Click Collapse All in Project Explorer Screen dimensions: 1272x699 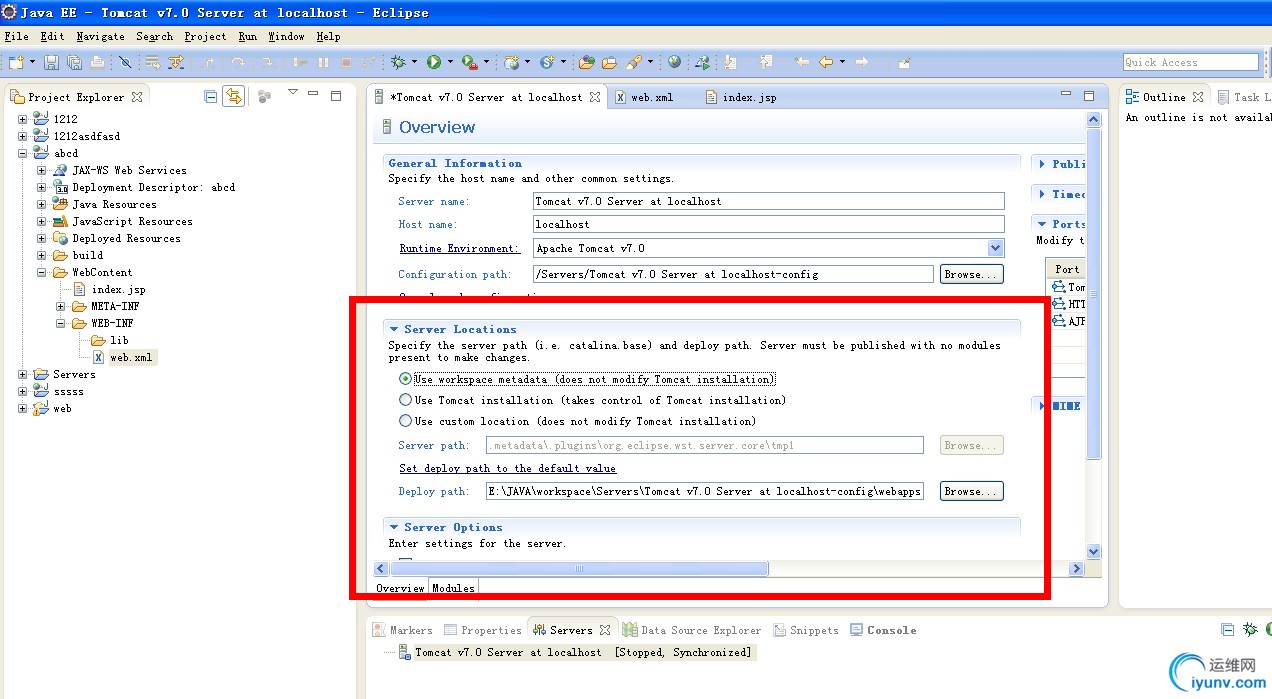point(211,96)
